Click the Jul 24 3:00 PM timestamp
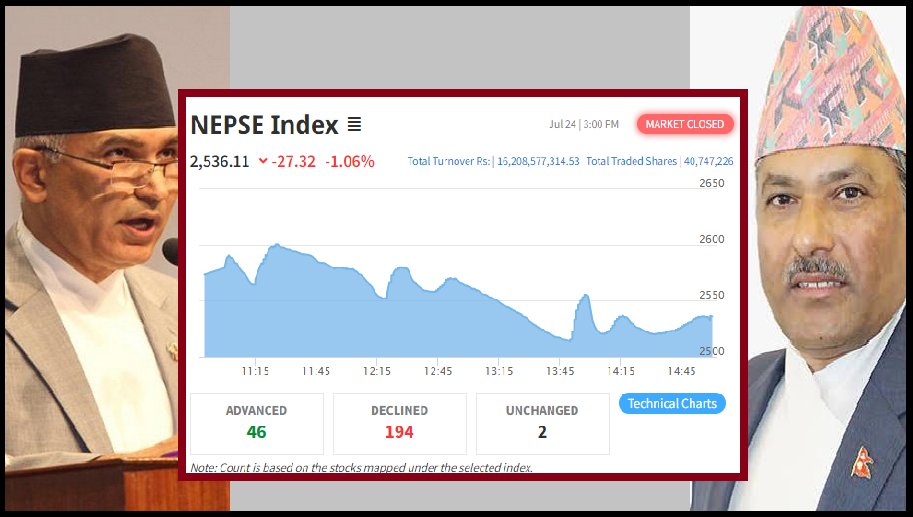The width and height of the screenshot is (913, 517). (584, 125)
